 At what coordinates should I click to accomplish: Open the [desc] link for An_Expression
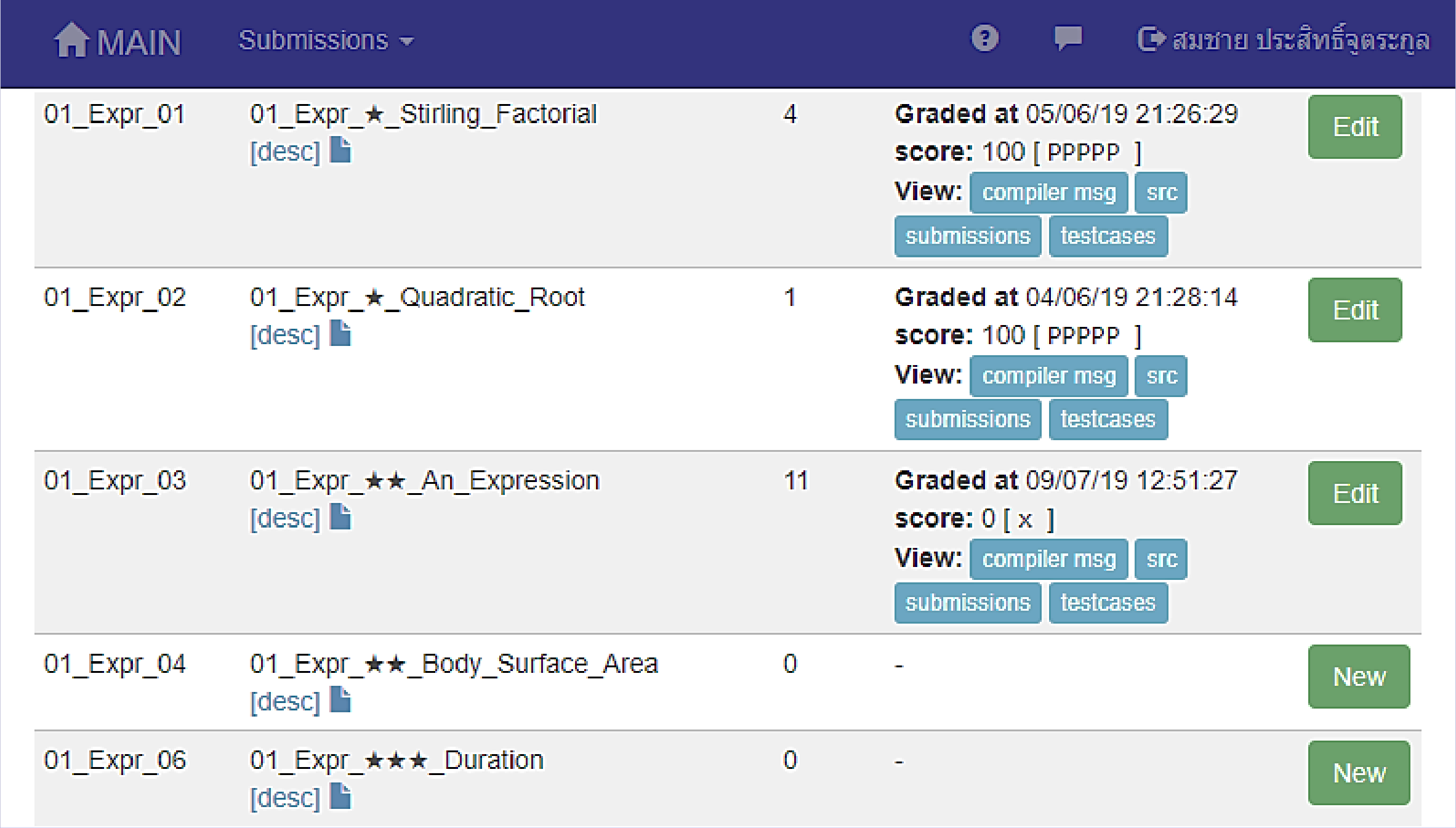pos(285,518)
